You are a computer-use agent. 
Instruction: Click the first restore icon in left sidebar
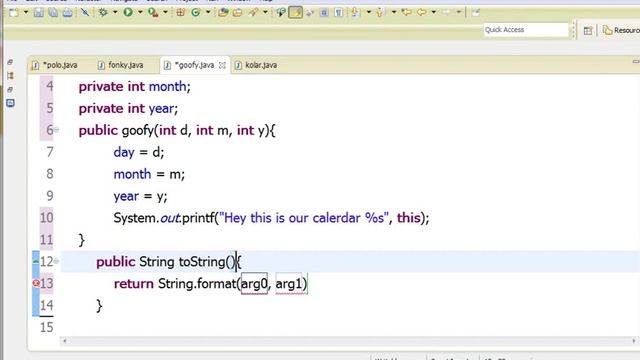[10, 62]
